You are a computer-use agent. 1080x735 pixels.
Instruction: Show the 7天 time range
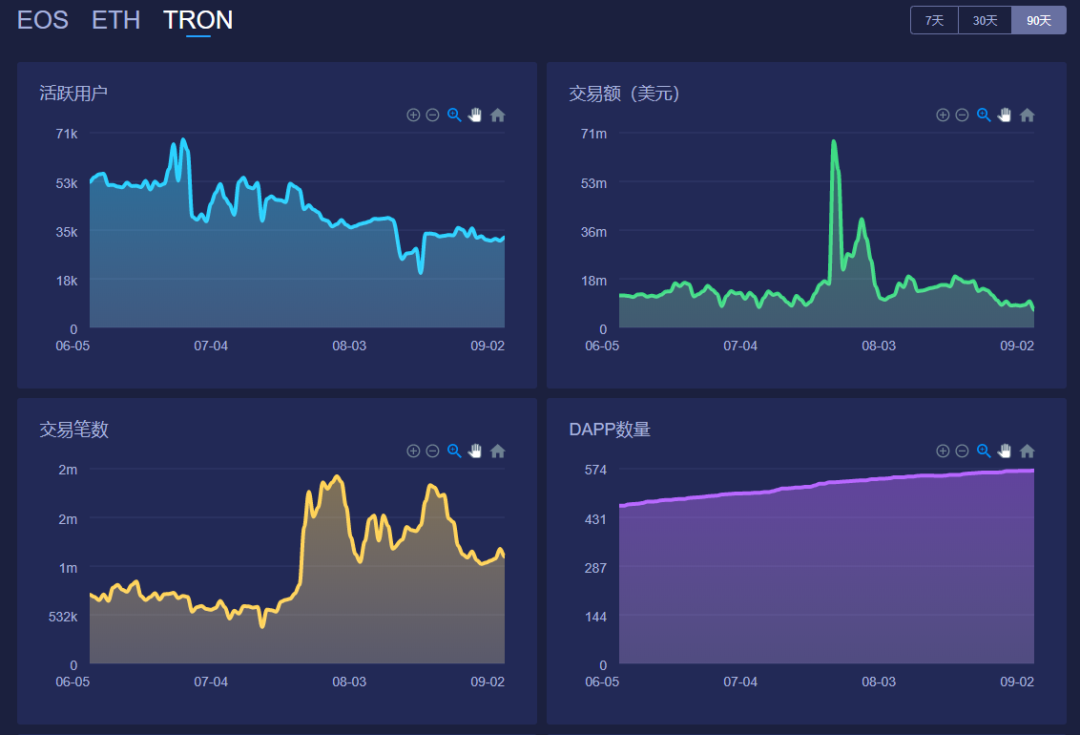[934, 21]
